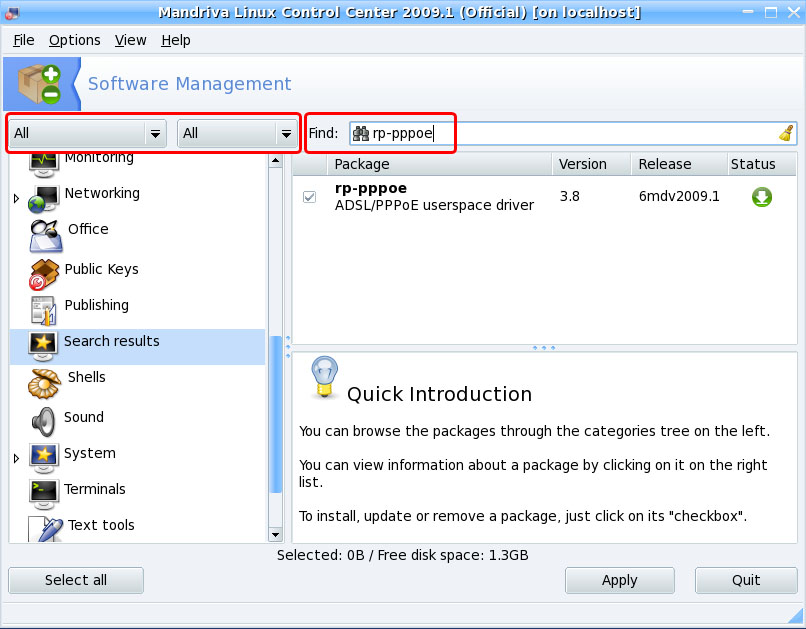Select the Publishing category

(97, 305)
